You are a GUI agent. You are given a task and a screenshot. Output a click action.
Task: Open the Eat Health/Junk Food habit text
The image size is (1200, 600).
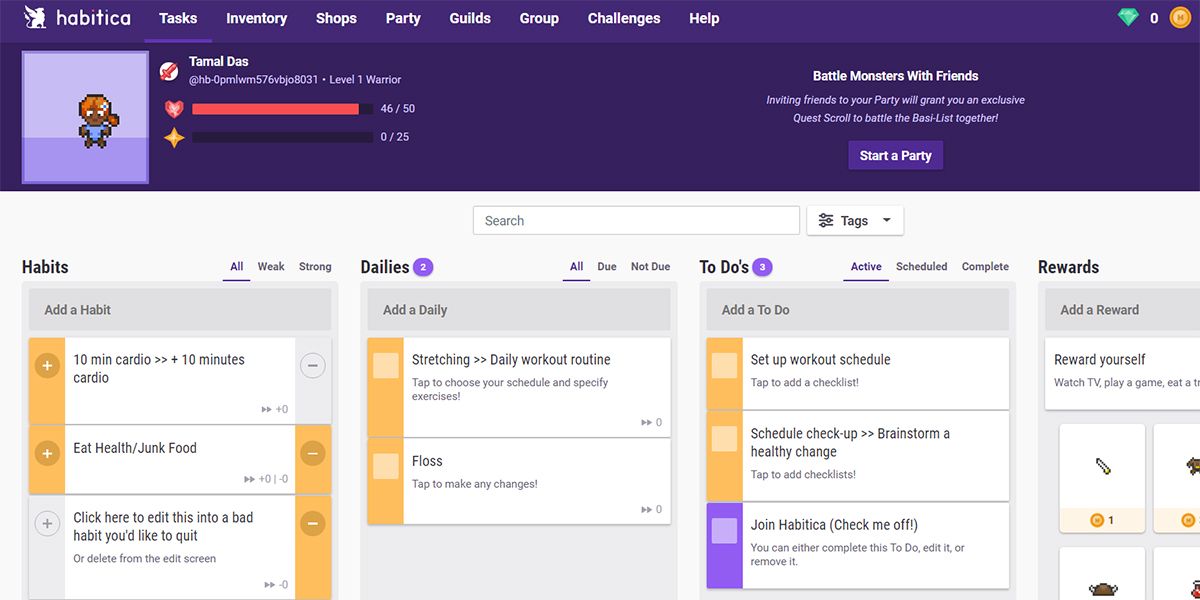(x=135, y=448)
